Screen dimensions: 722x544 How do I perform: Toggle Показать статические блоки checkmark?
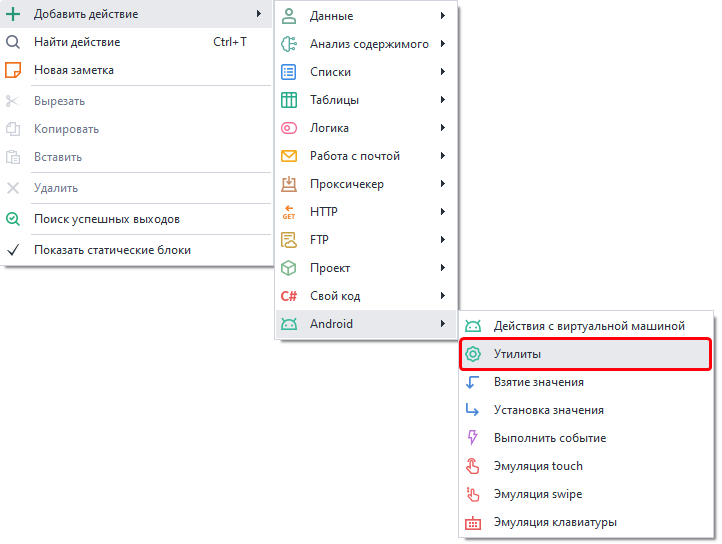[x=14, y=250]
